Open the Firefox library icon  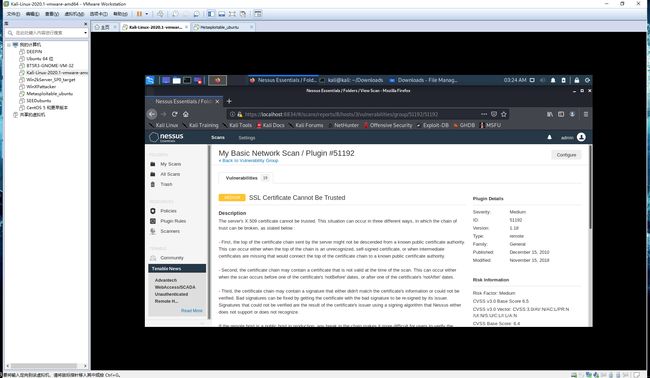(550, 114)
